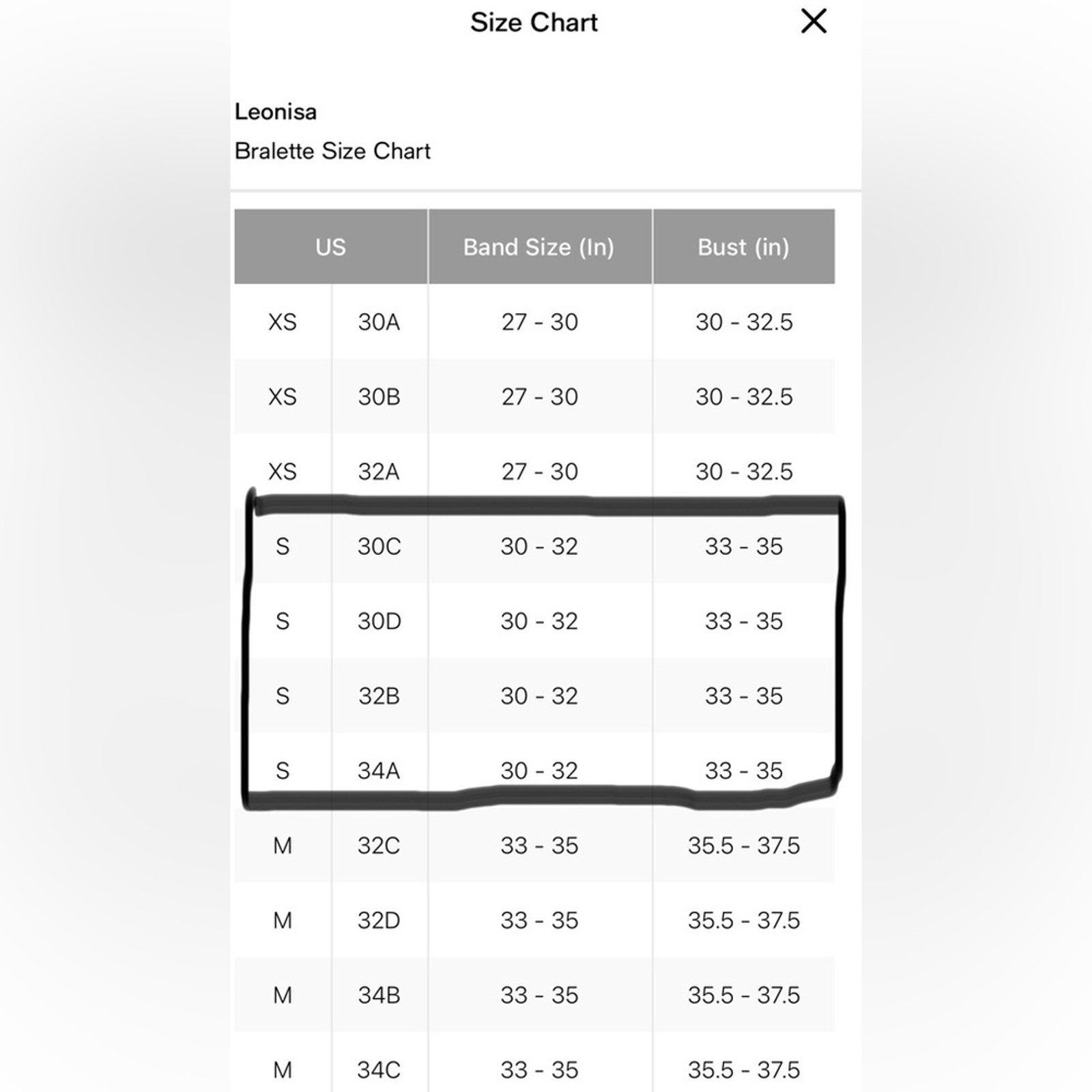Image resolution: width=1092 pixels, height=1092 pixels.
Task: Close the Size Chart panel
Action: [x=813, y=21]
